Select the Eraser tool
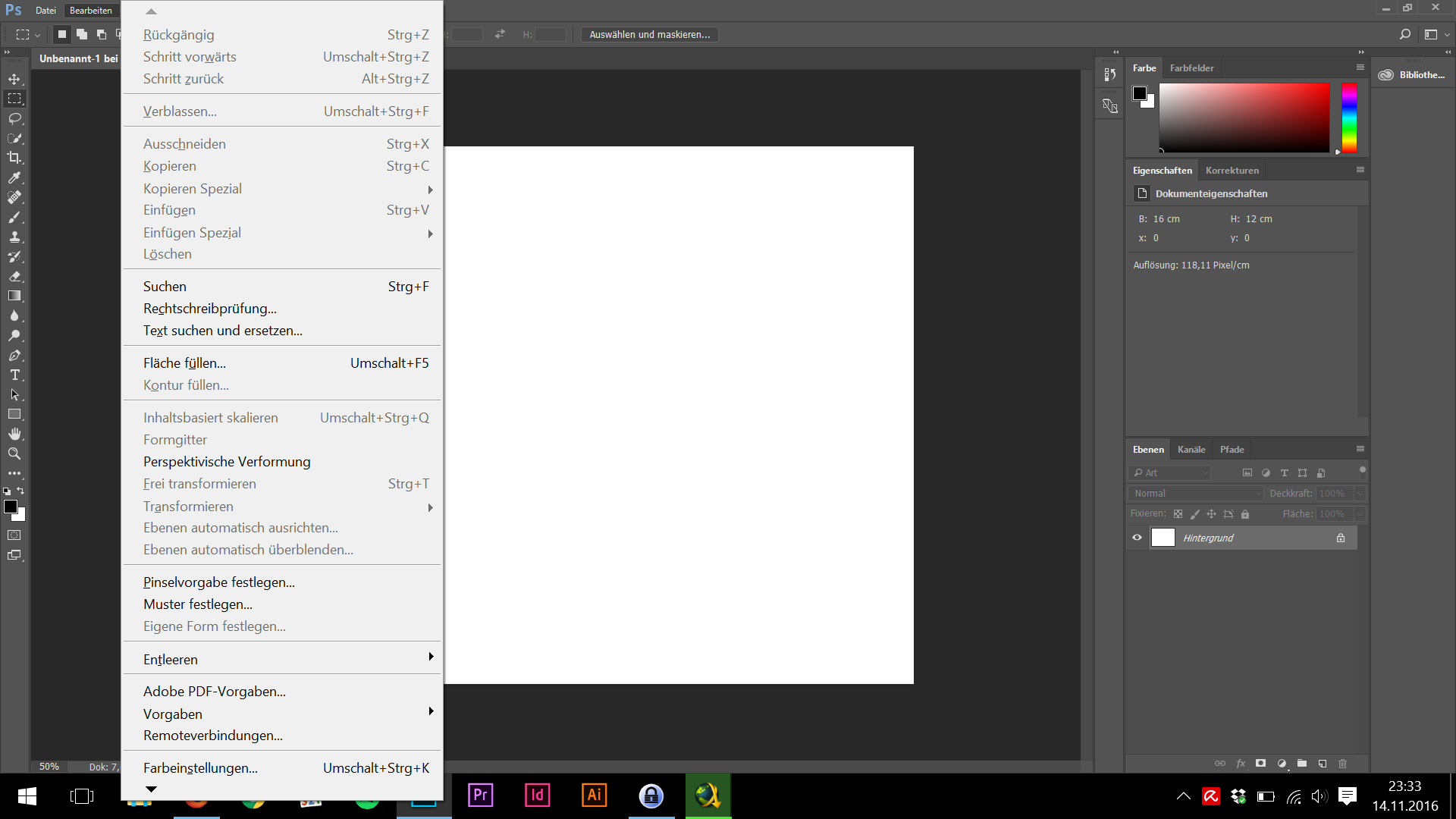The height and width of the screenshot is (819, 1456). 14,277
